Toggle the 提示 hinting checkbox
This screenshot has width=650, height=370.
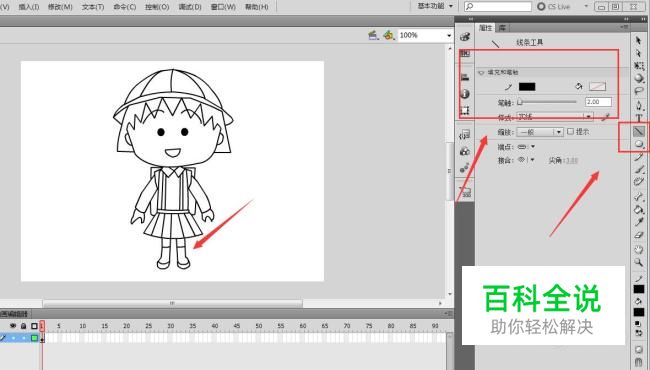point(571,131)
